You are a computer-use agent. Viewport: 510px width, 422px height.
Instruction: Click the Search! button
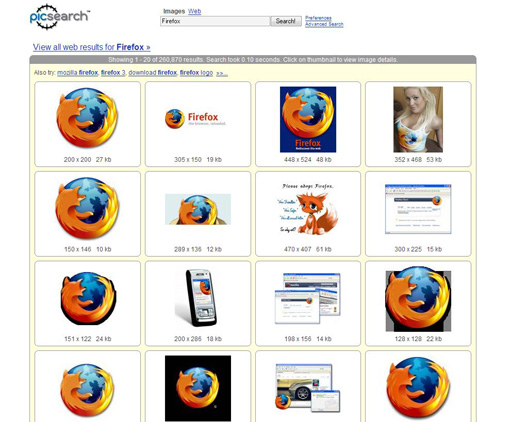[286, 21]
